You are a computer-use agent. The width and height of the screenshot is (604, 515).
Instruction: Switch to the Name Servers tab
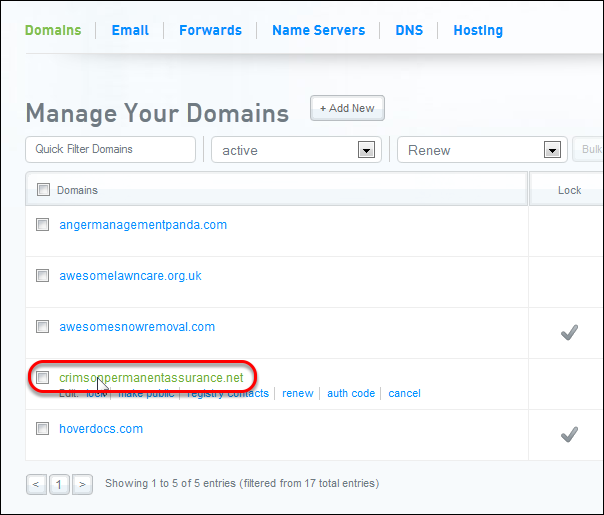pos(318,30)
